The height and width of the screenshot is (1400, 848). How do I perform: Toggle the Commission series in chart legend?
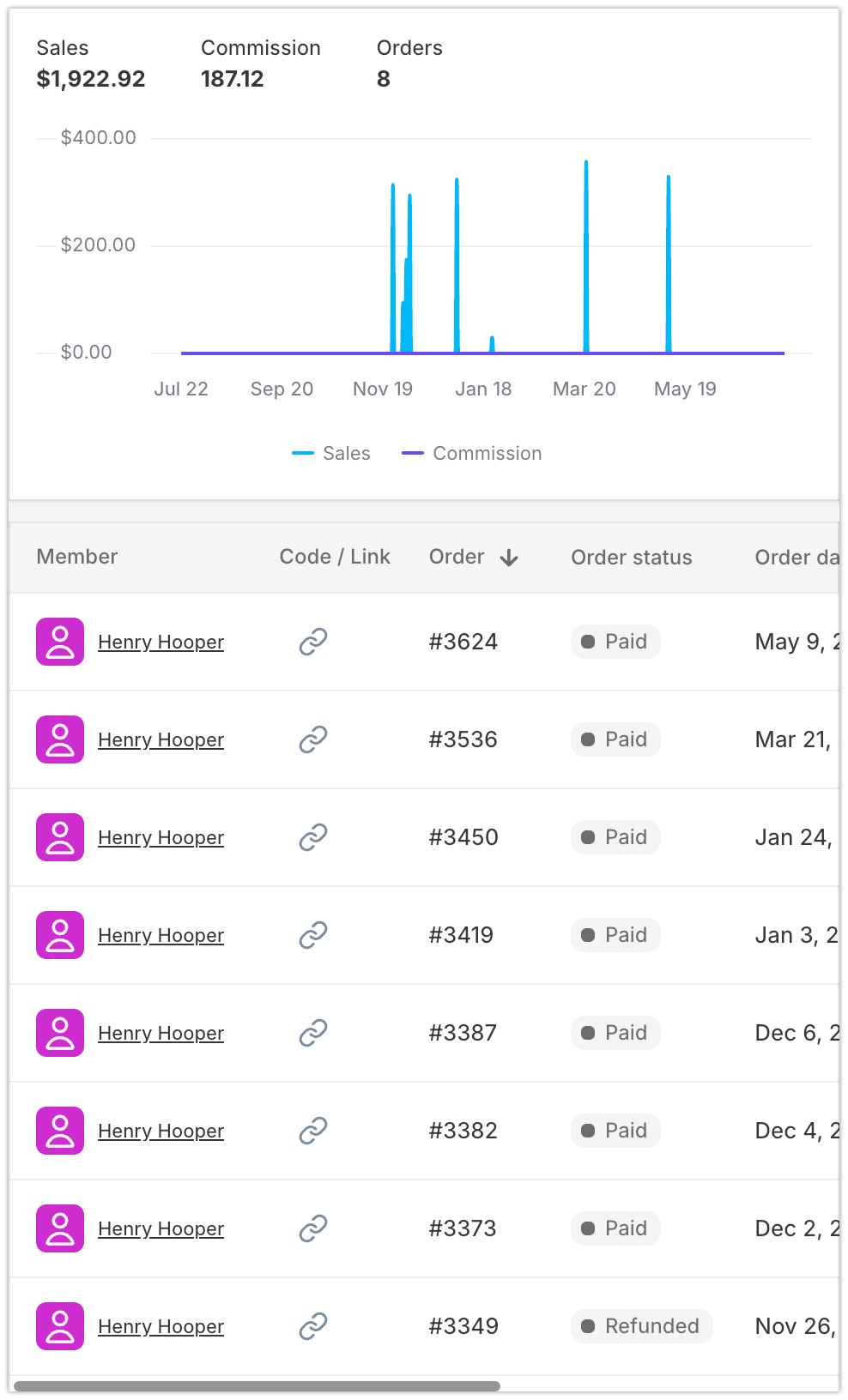(x=472, y=453)
